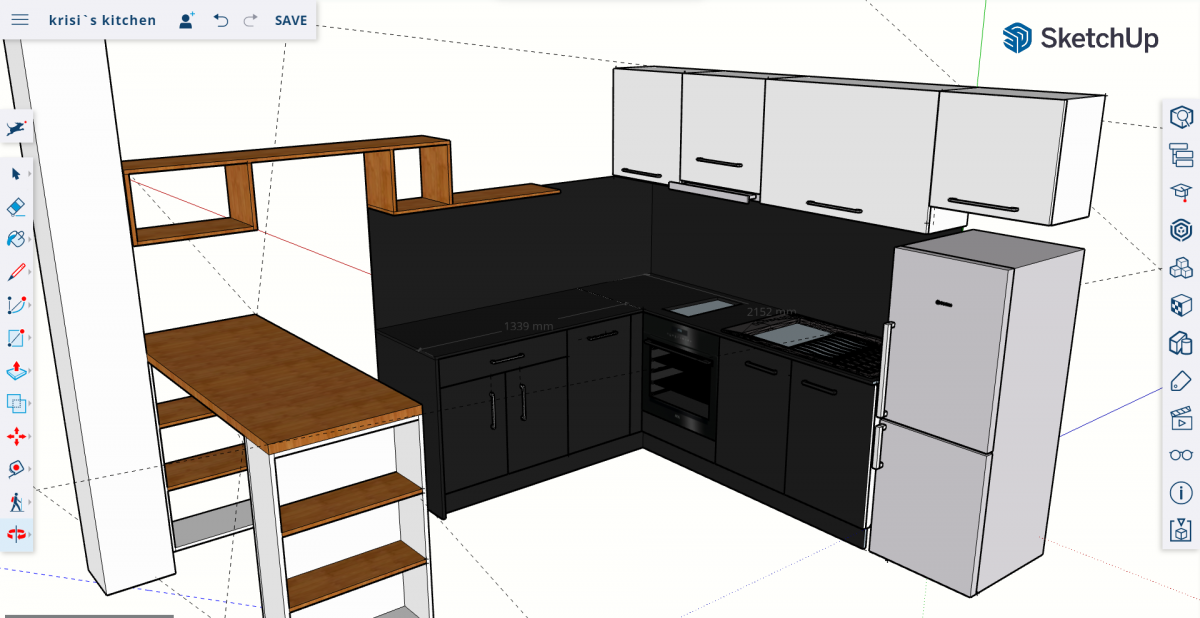Select the Eraser tool
Viewport: 1200px width, 618px height.
coord(16,207)
